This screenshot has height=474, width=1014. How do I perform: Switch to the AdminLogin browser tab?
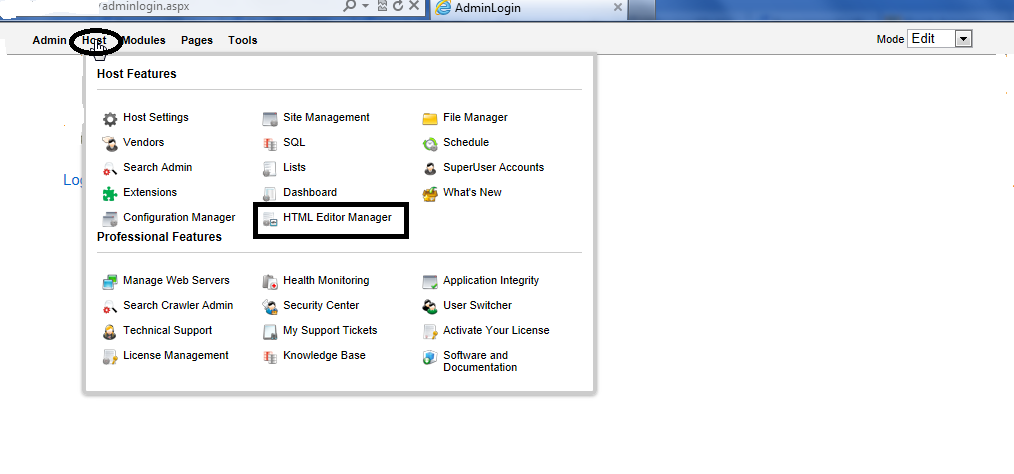[x=528, y=8]
